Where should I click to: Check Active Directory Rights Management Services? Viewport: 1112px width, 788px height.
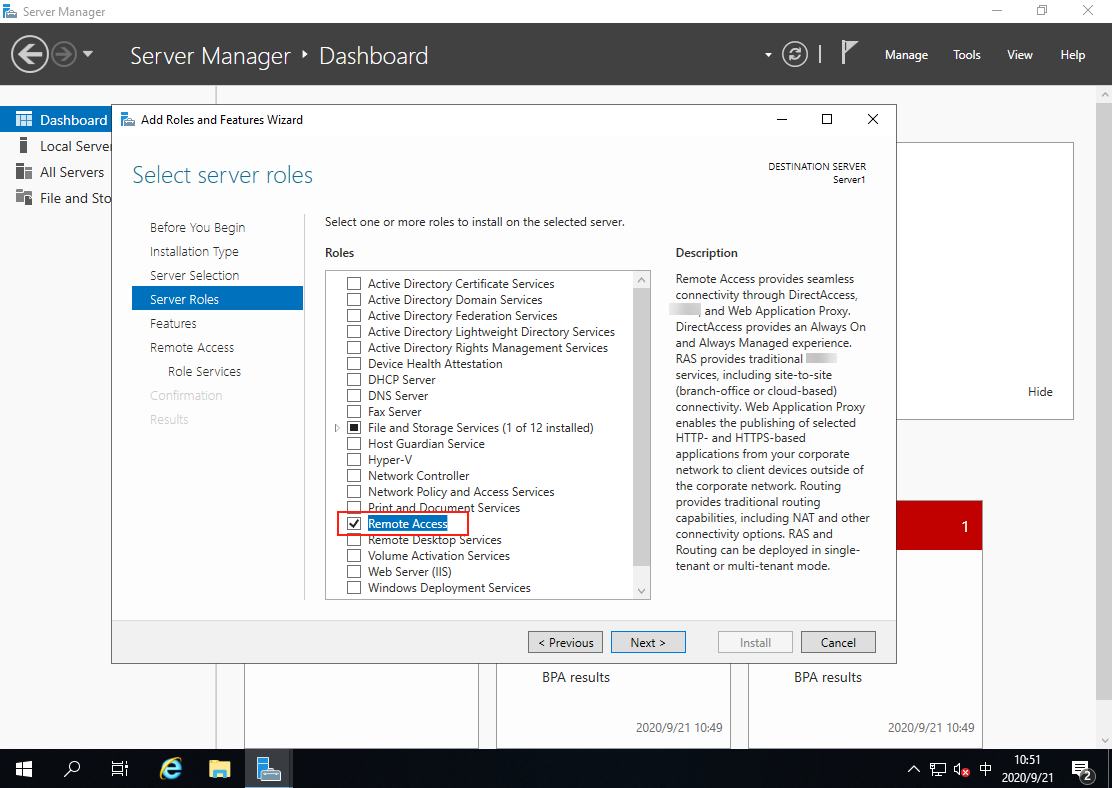[354, 348]
